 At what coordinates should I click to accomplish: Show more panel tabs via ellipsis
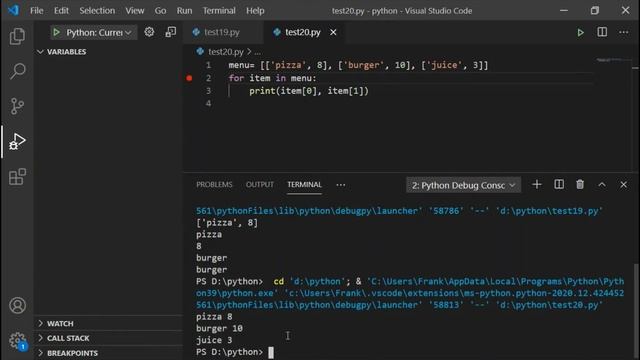tap(341, 185)
